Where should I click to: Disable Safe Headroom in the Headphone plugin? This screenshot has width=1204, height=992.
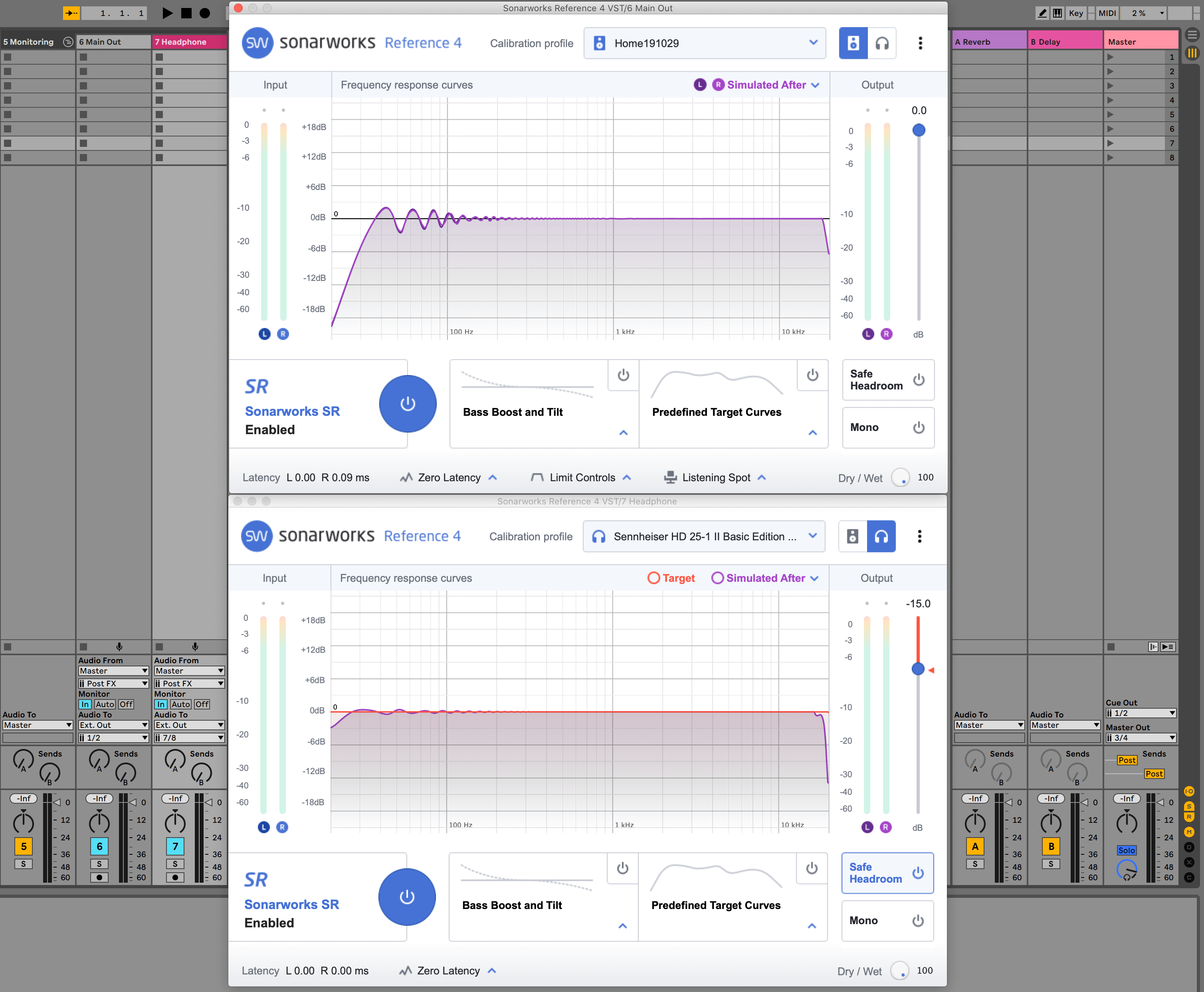[918, 873]
